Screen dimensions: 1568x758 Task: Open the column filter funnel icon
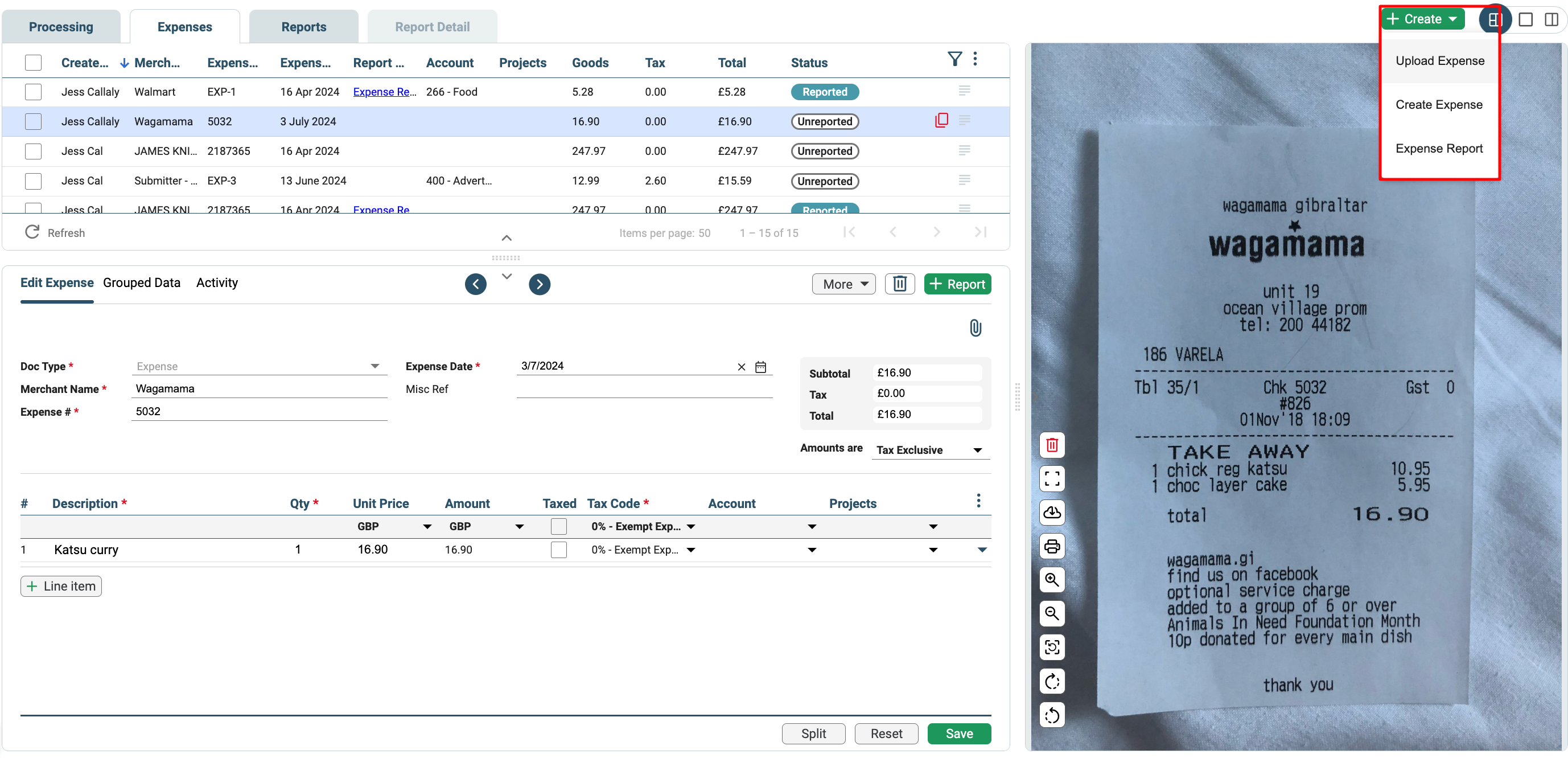(954, 59)
